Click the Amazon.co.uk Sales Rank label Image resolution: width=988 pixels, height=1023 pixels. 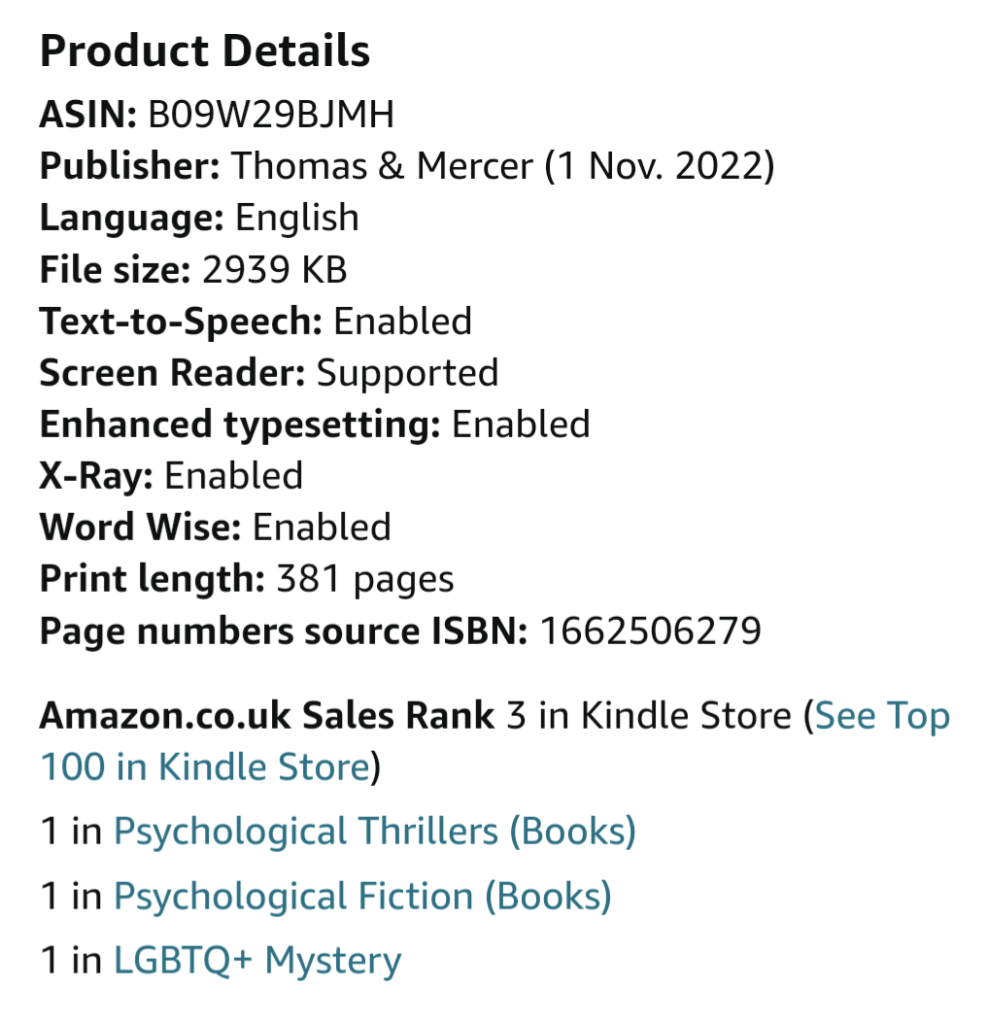(x=267, y=716)
